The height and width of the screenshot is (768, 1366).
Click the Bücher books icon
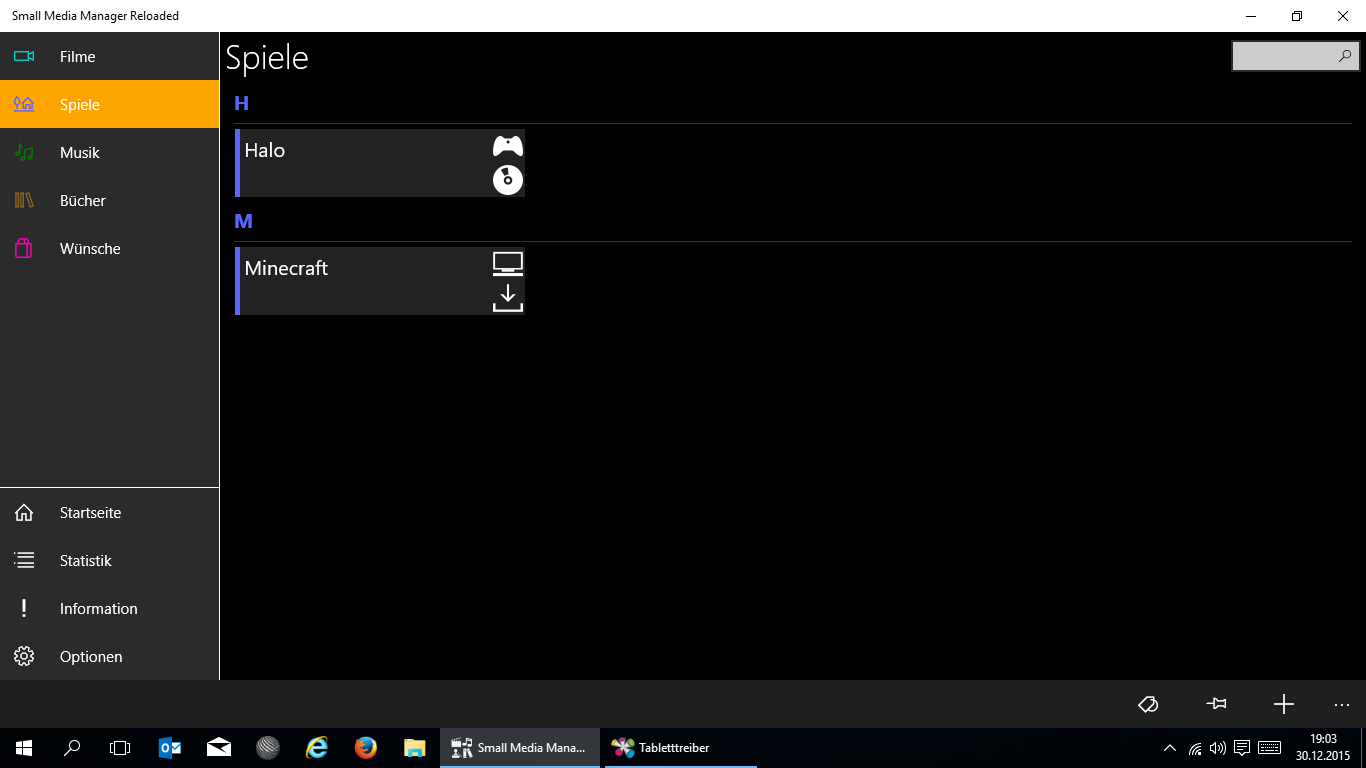point(24,200)
